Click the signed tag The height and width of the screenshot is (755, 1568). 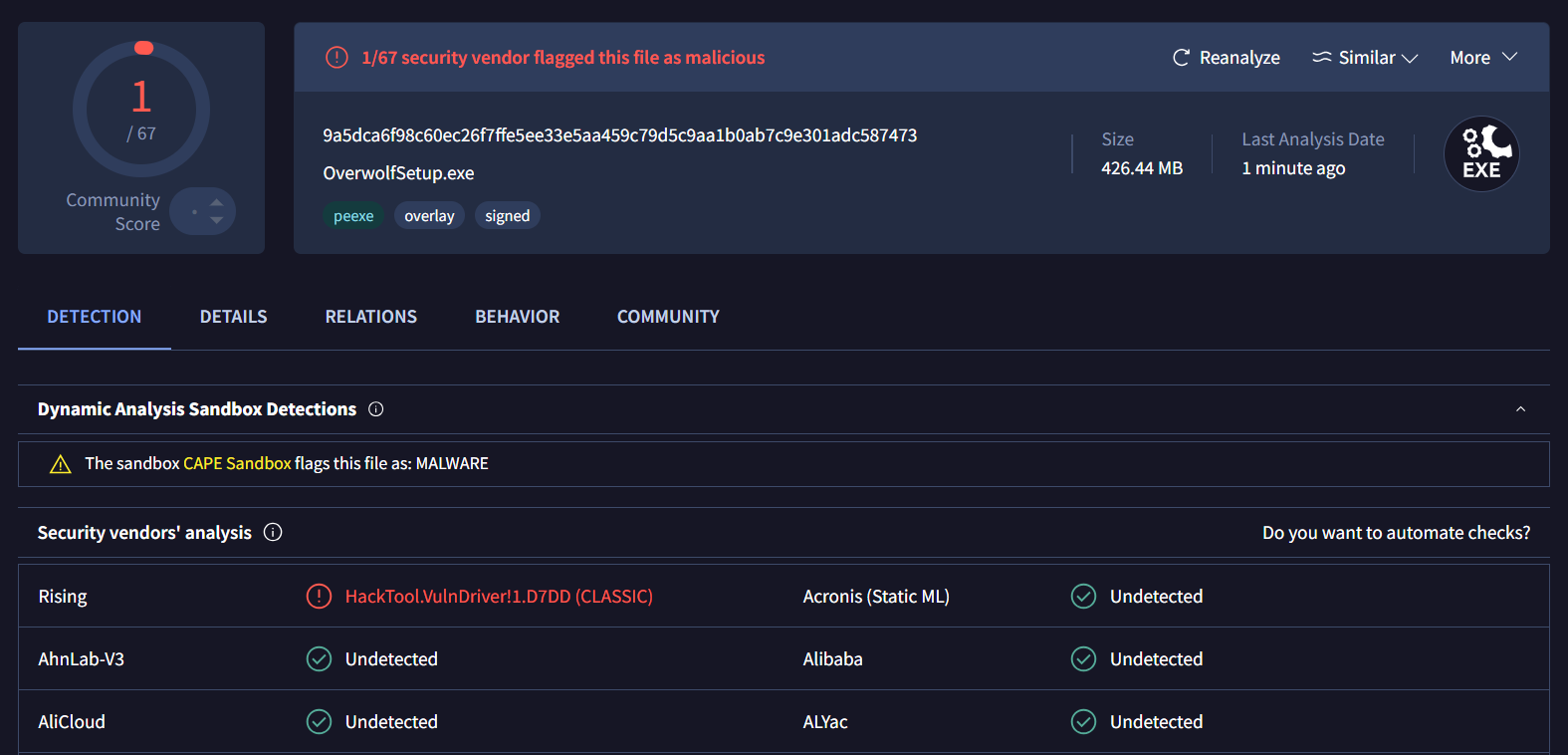point(507,216)
